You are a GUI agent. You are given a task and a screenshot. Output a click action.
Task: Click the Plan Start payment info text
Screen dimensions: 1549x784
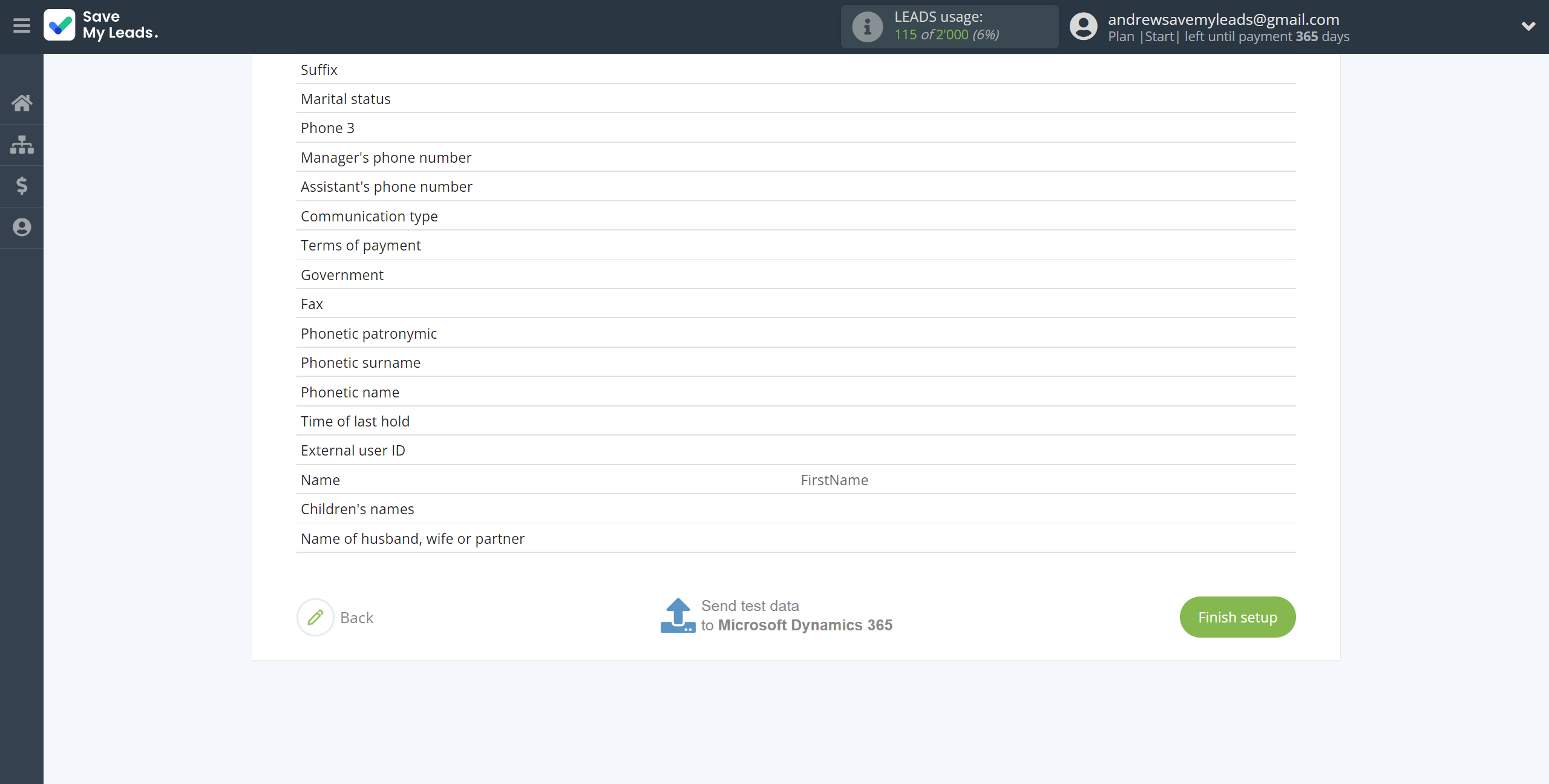pos(1228,36)
